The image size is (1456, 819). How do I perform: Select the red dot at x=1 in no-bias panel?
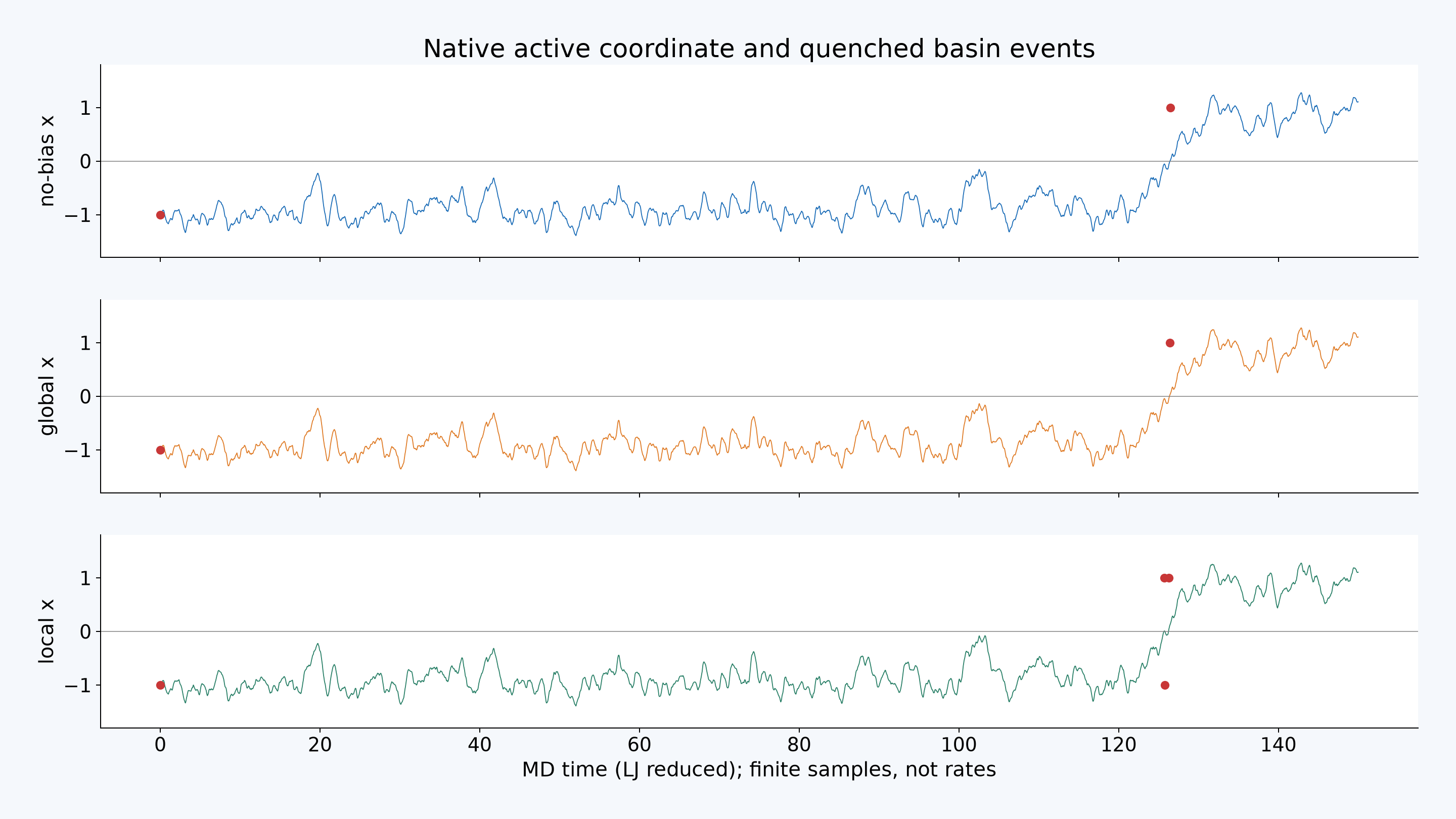point(1170,108)
